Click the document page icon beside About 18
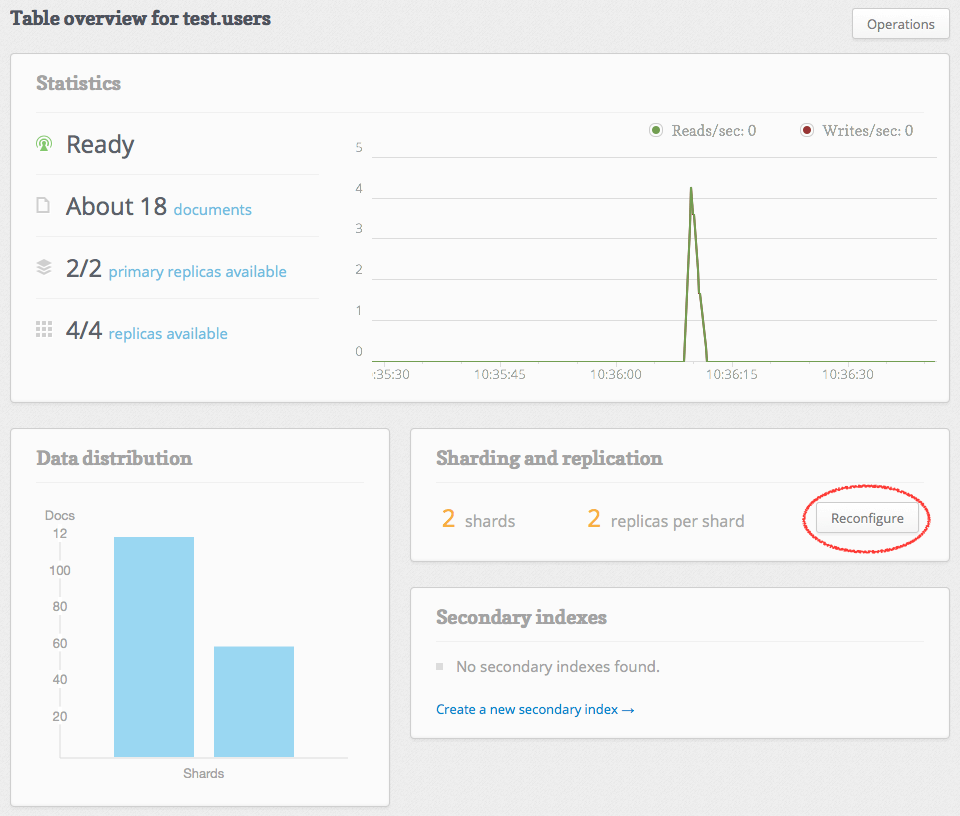 point(43,206)
